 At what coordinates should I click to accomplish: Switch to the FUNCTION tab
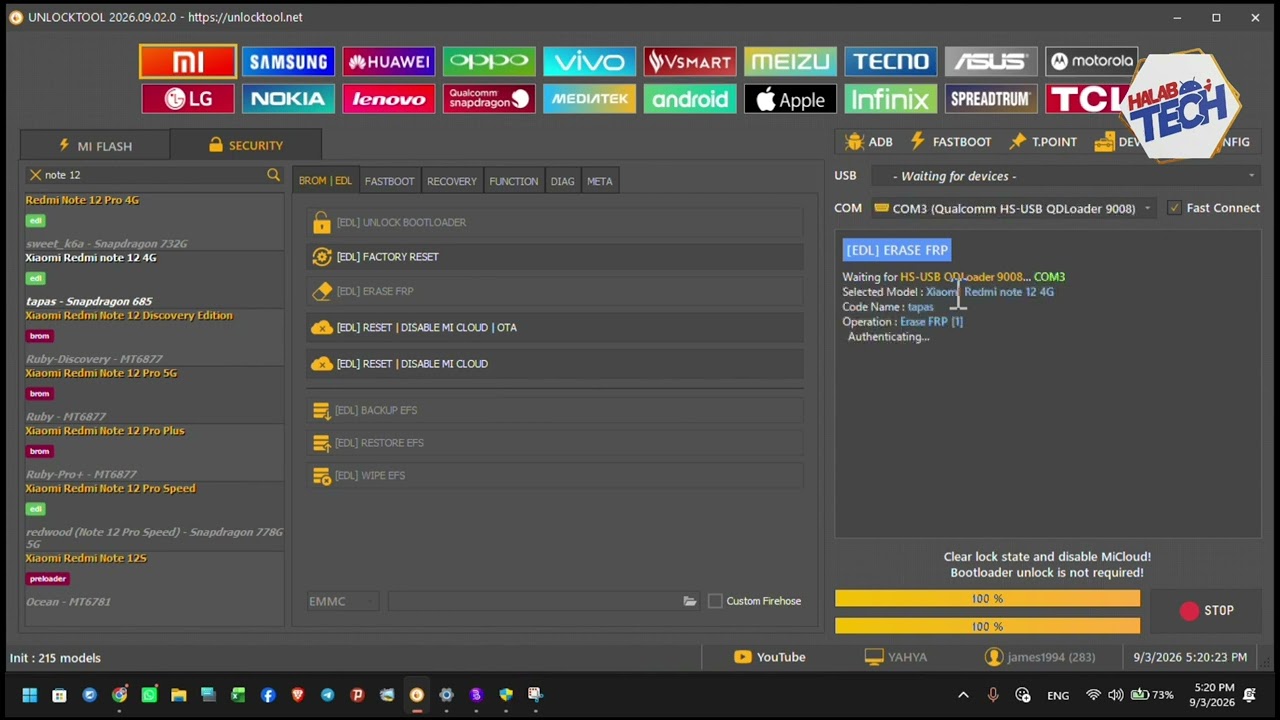pyautogui.click(x=514, y=181)
